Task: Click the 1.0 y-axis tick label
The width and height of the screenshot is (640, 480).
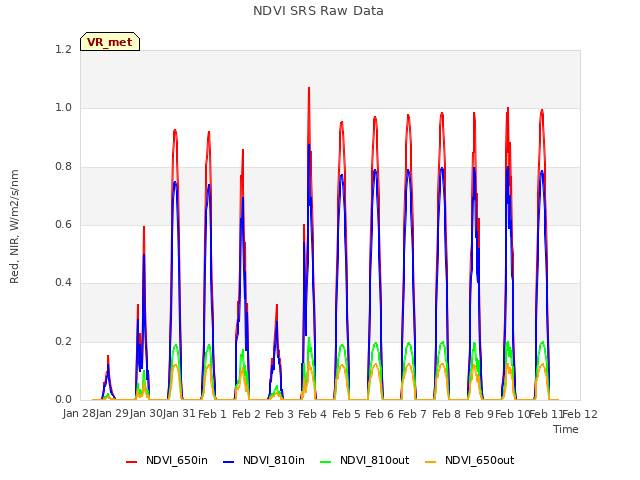Action: 63,108
